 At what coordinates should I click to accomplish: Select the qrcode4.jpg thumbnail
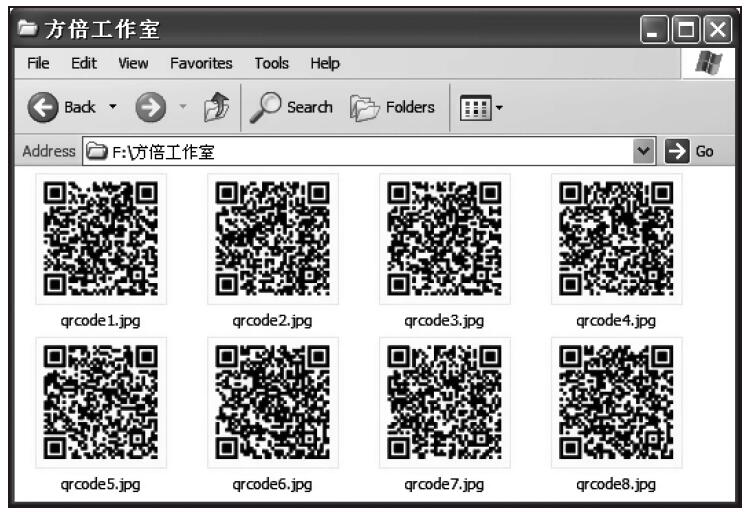[616, 238]
